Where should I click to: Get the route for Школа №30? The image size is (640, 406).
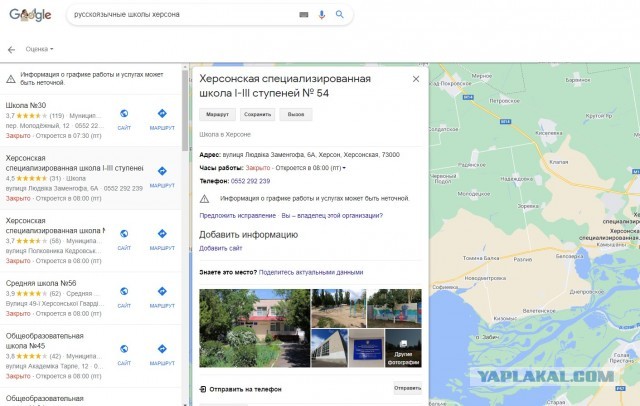162,113
